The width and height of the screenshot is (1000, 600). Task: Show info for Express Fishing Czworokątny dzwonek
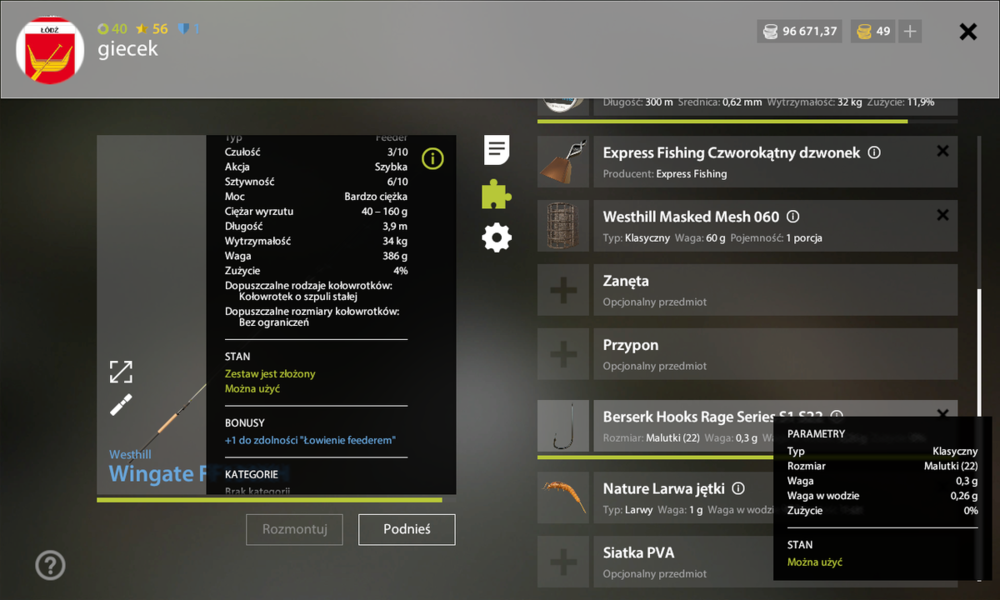point(874,152)
